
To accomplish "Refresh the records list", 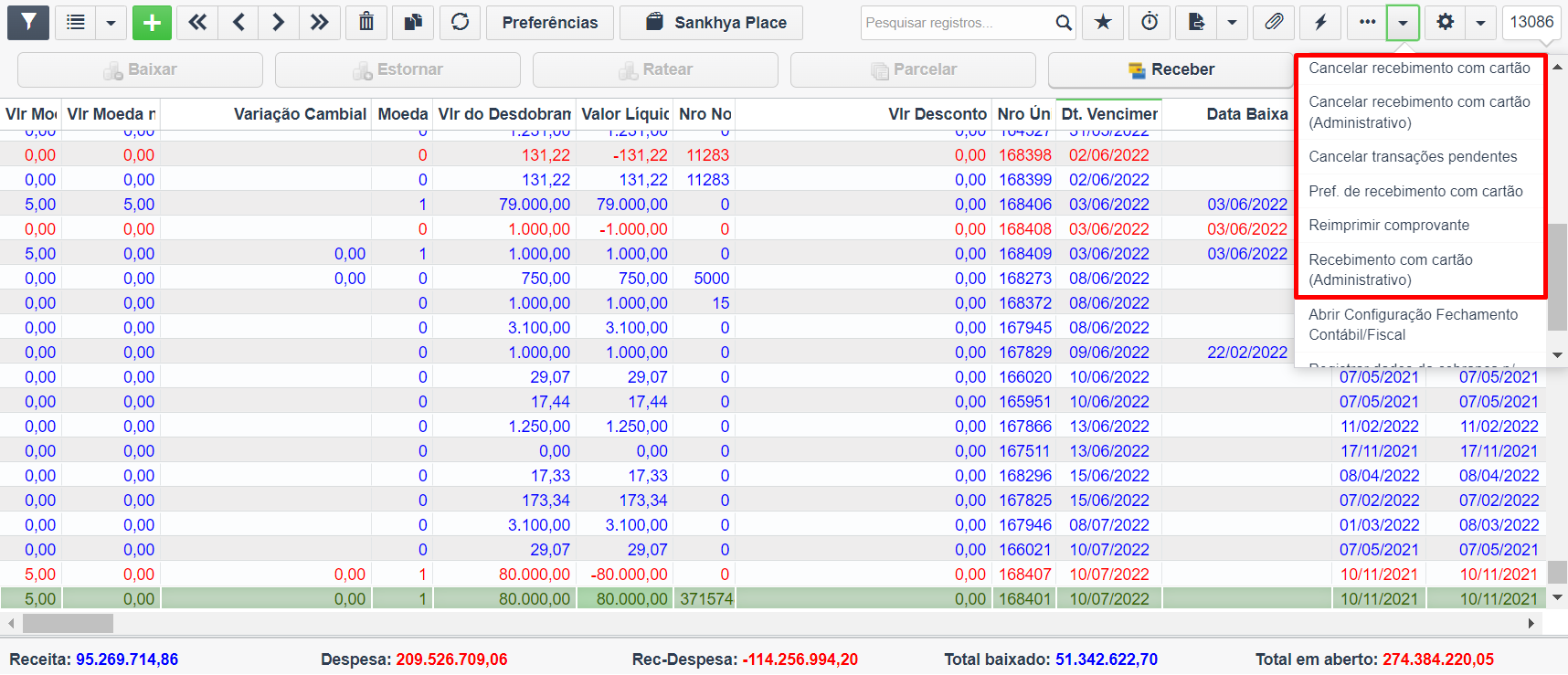I will point(461,23).
